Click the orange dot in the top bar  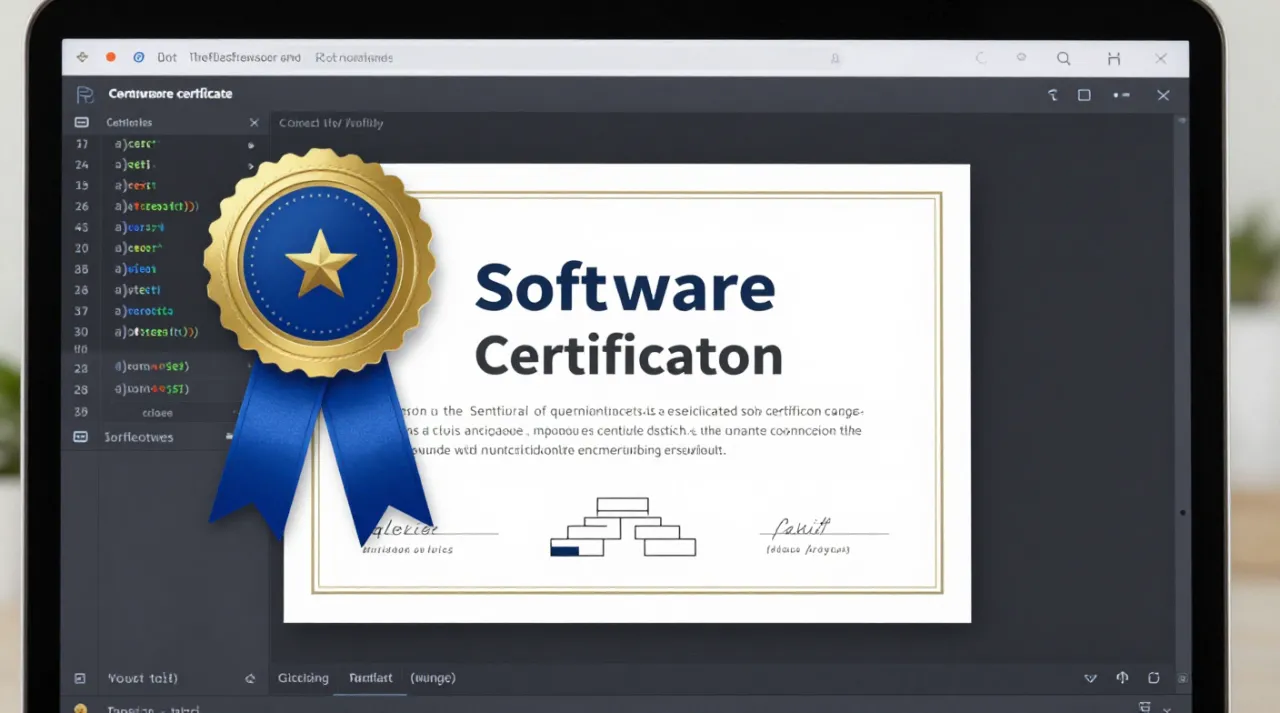(111, 57)
